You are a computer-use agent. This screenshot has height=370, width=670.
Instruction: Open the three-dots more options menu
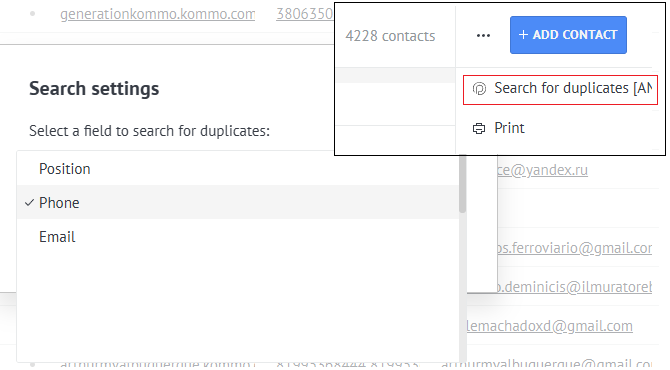coord(483,35)
